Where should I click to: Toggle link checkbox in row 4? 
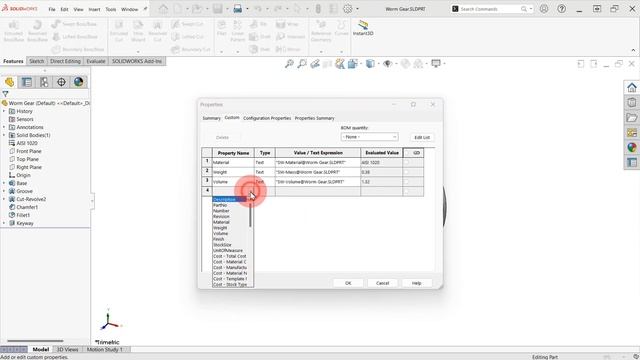(x=406, y=191)
